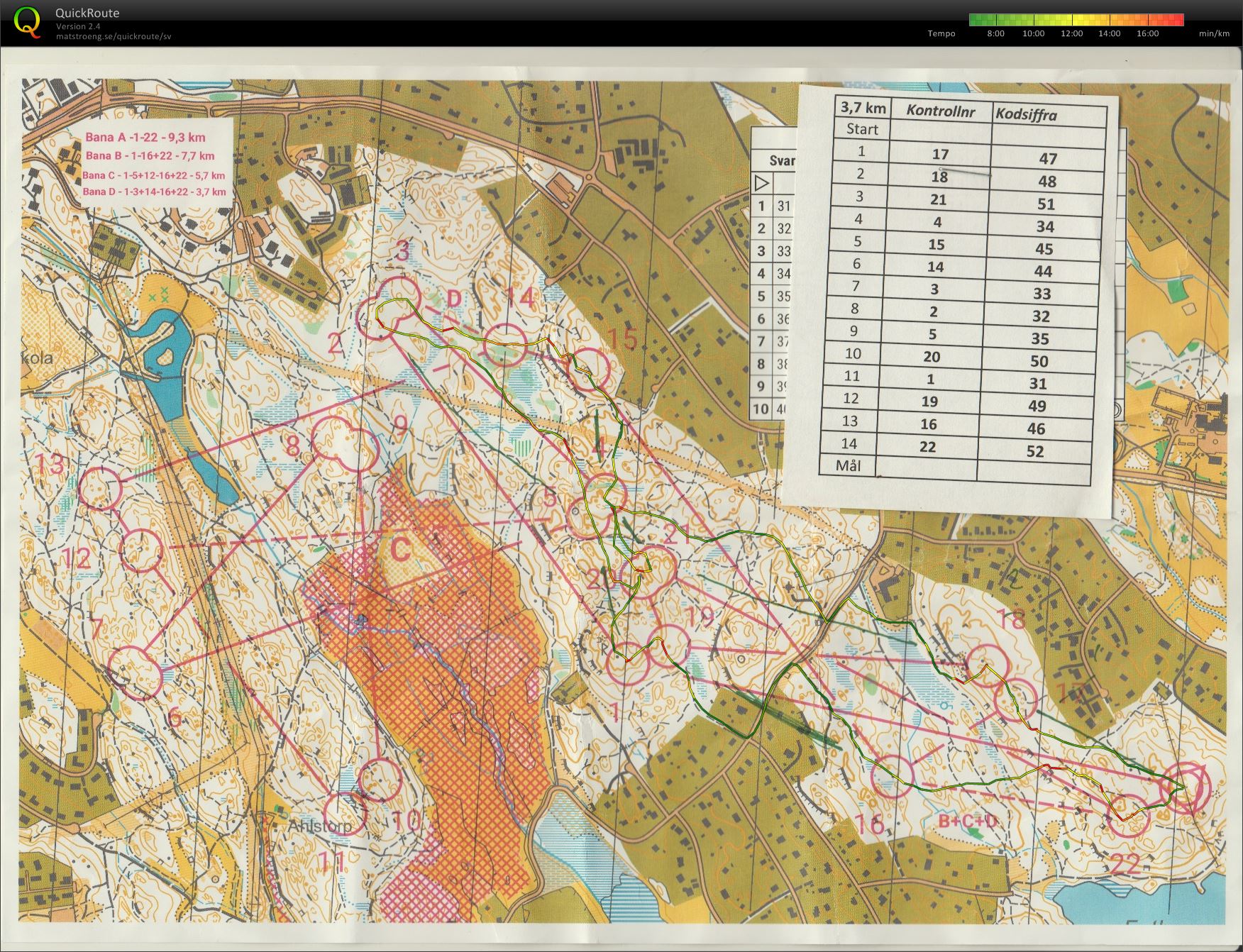Click the pink control number 6 on the map

[x=175, y=718]
